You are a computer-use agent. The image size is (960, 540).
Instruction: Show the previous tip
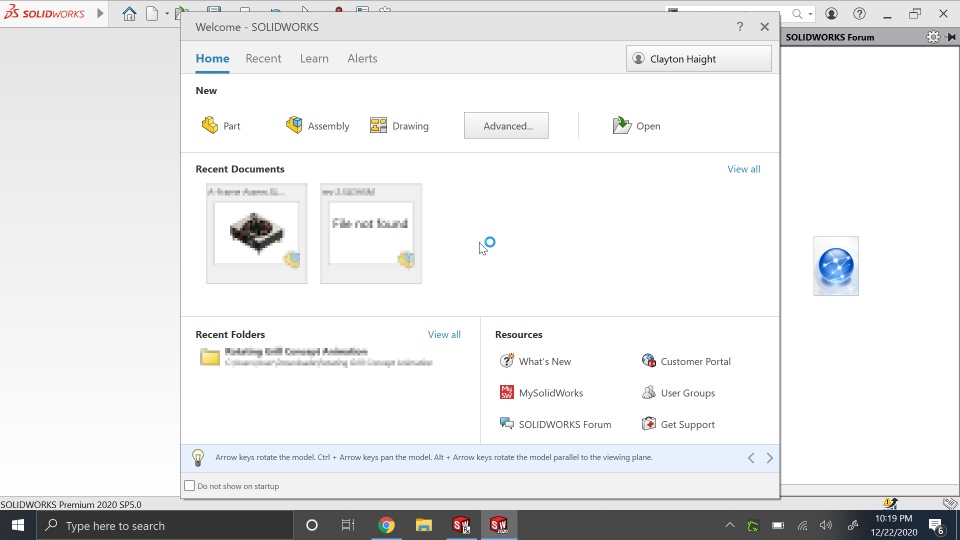coord(751,458)
